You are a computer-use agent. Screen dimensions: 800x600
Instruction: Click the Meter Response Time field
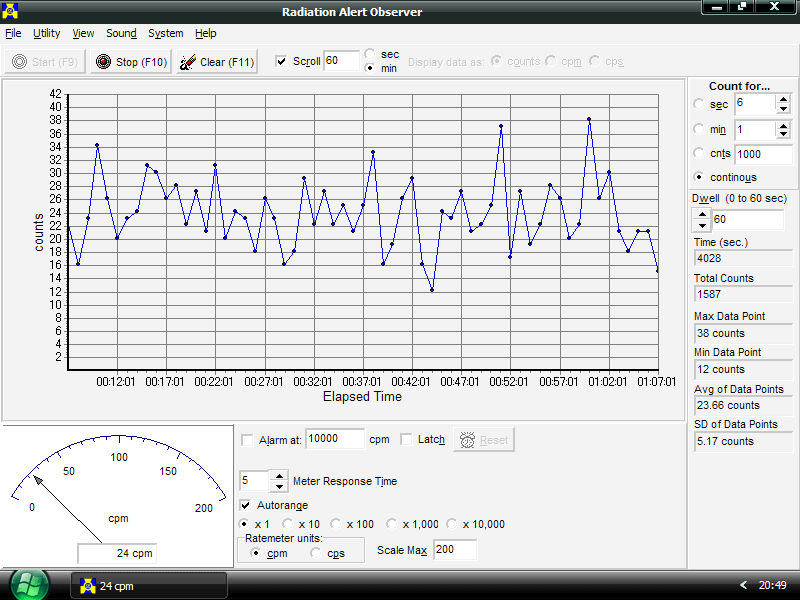click(x=254, y=481)
